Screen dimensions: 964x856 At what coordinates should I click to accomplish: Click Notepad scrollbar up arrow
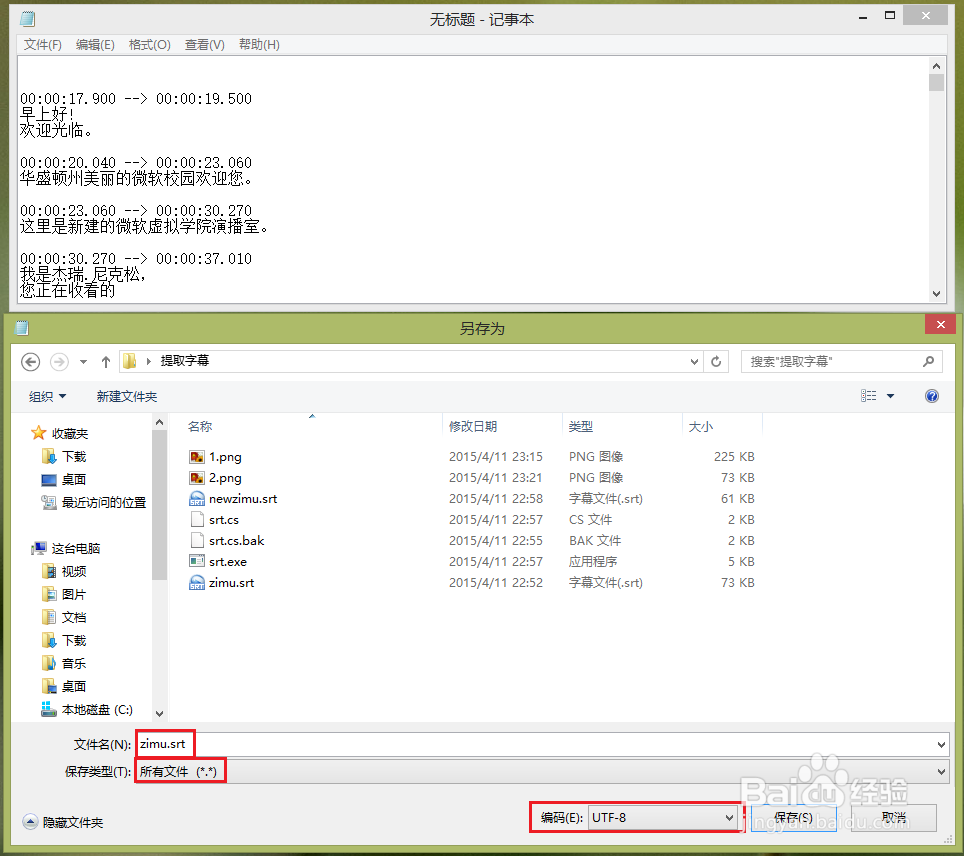[936, 66]
